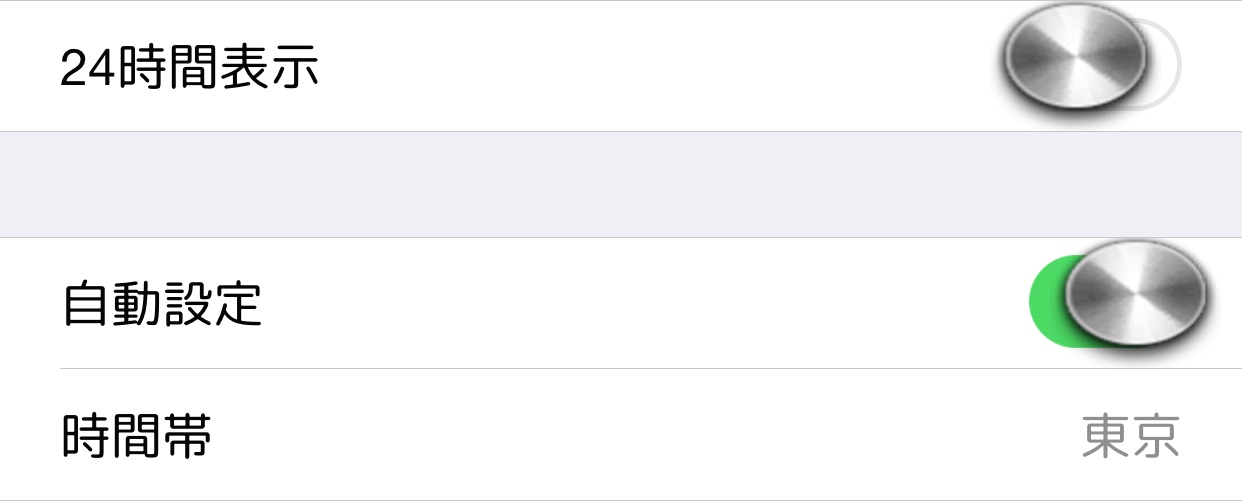Toggle the 24時間表示 switch on
The width and height of the screenshot is (1242, 501).
(1089, 66)
